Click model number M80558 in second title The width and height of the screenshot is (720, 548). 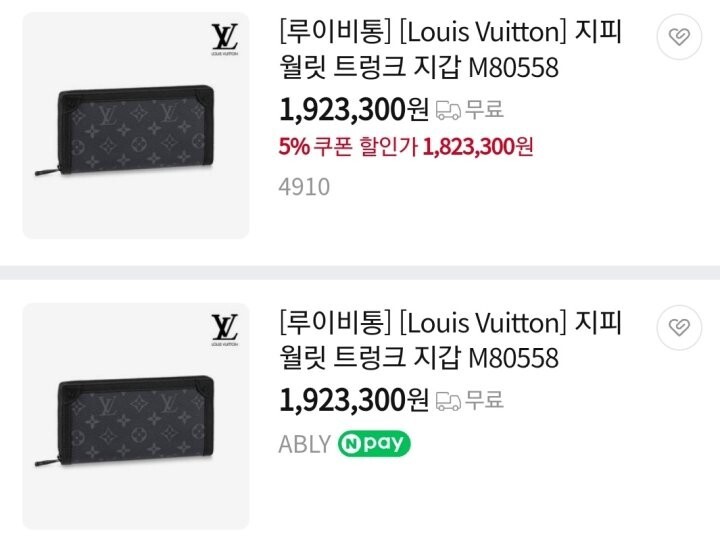[x=513, y=357]
